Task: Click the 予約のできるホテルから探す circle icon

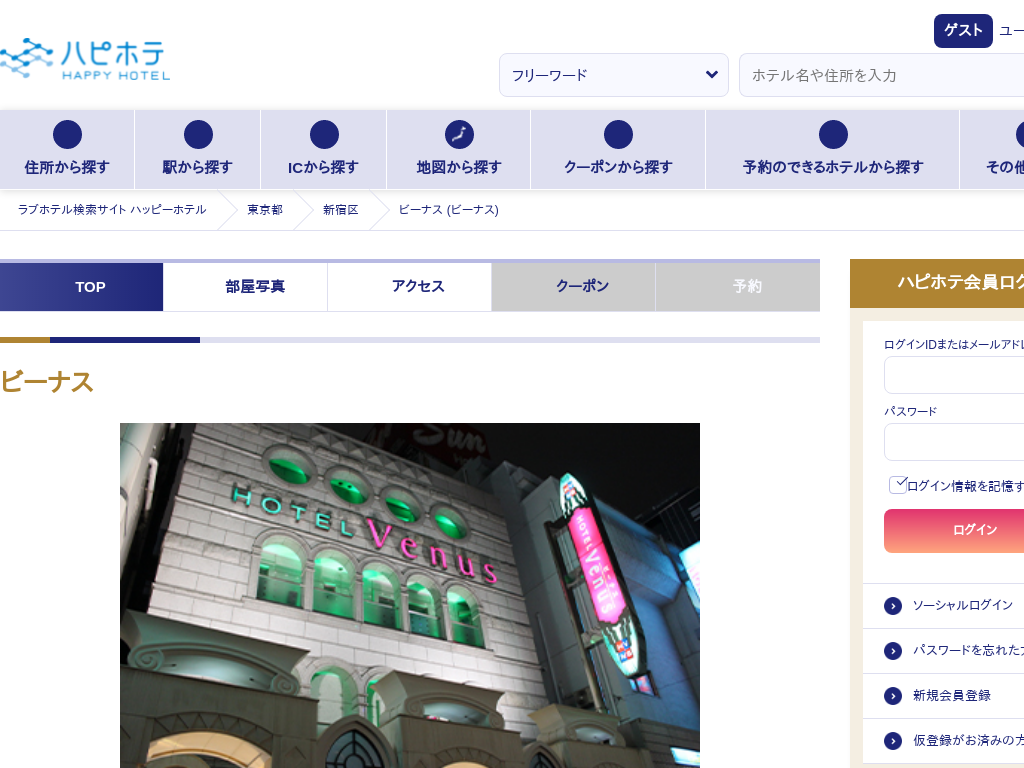Action: 833,135
